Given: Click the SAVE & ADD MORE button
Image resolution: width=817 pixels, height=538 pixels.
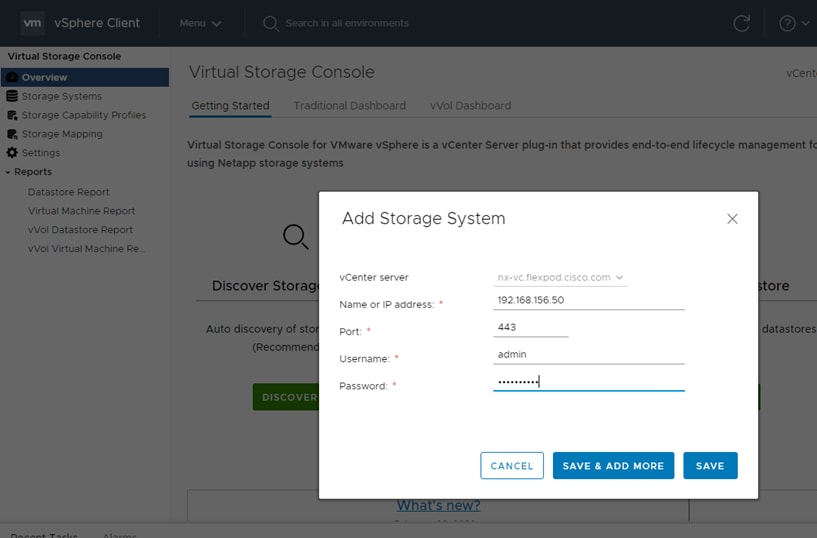Looking at the screenshot, I should click(x=613, y=466).
